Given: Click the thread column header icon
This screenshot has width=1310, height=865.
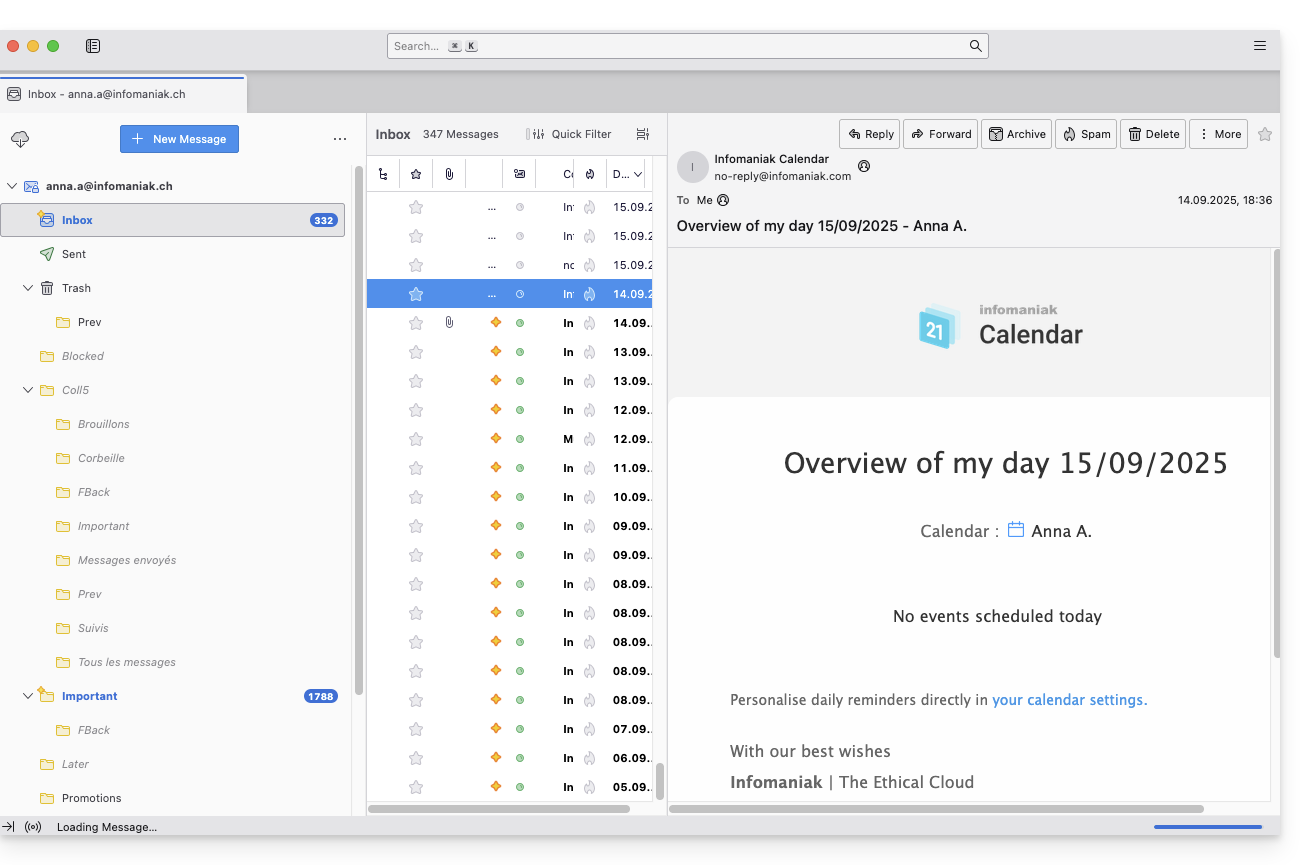Looking at the screenshot, I should click(383, 174).
